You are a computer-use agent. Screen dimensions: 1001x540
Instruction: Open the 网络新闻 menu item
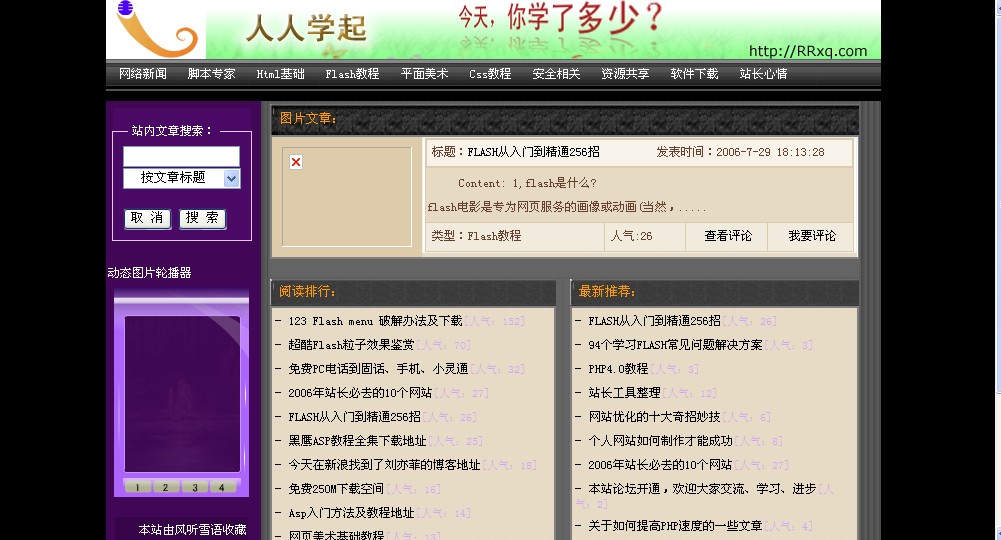tap(142, 74)
